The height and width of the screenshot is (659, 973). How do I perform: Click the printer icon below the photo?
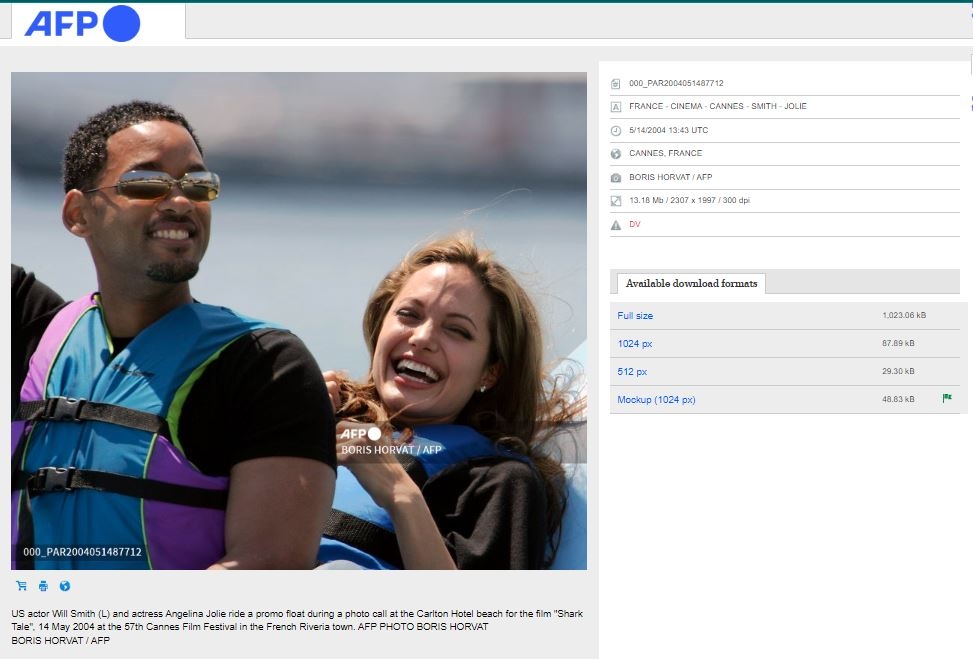(43, 586)
